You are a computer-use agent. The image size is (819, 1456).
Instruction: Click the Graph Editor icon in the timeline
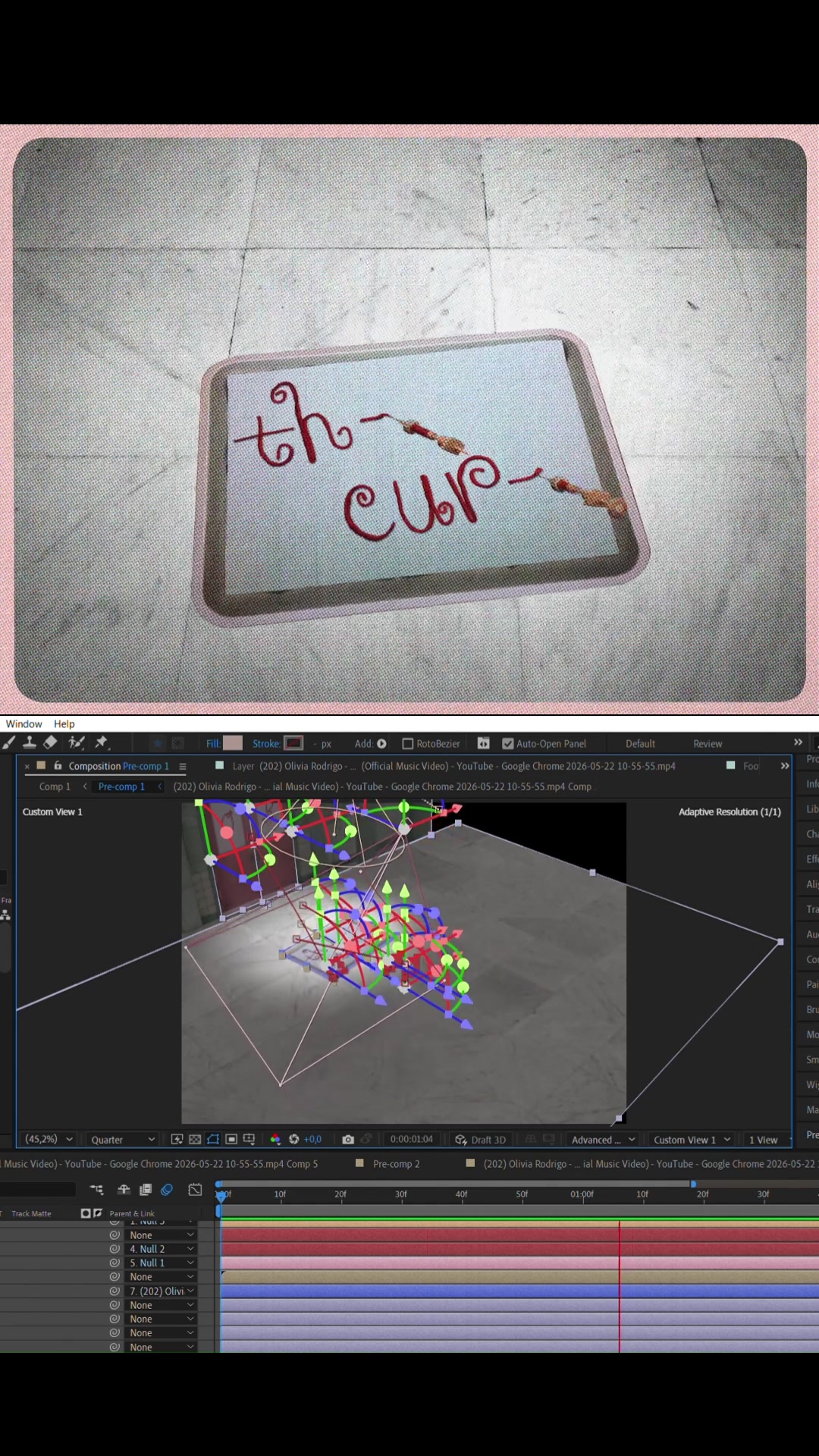pos(195,1190)
